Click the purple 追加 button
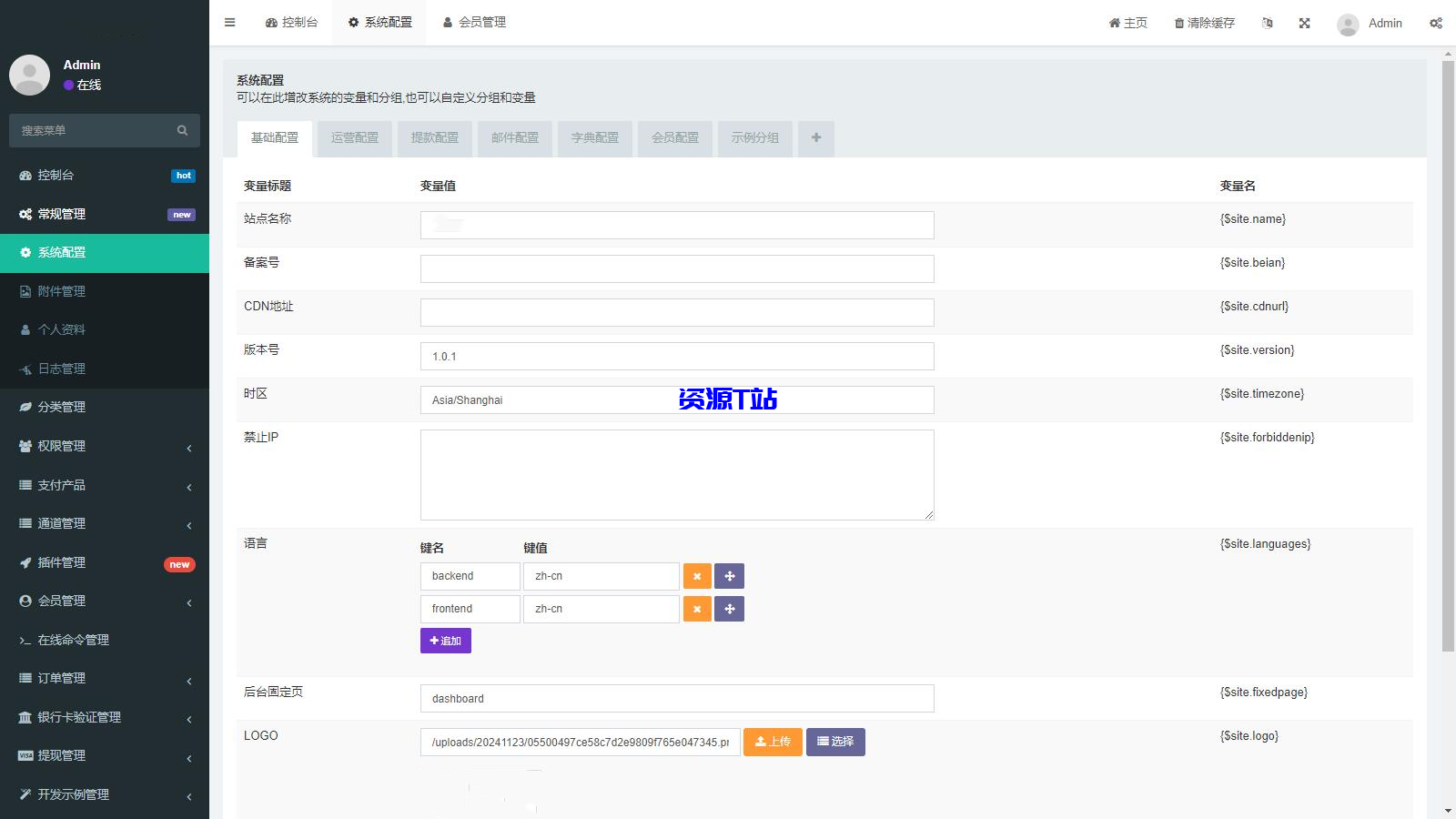The height and width of the screenshot is (819, 1456). [445, 641]
